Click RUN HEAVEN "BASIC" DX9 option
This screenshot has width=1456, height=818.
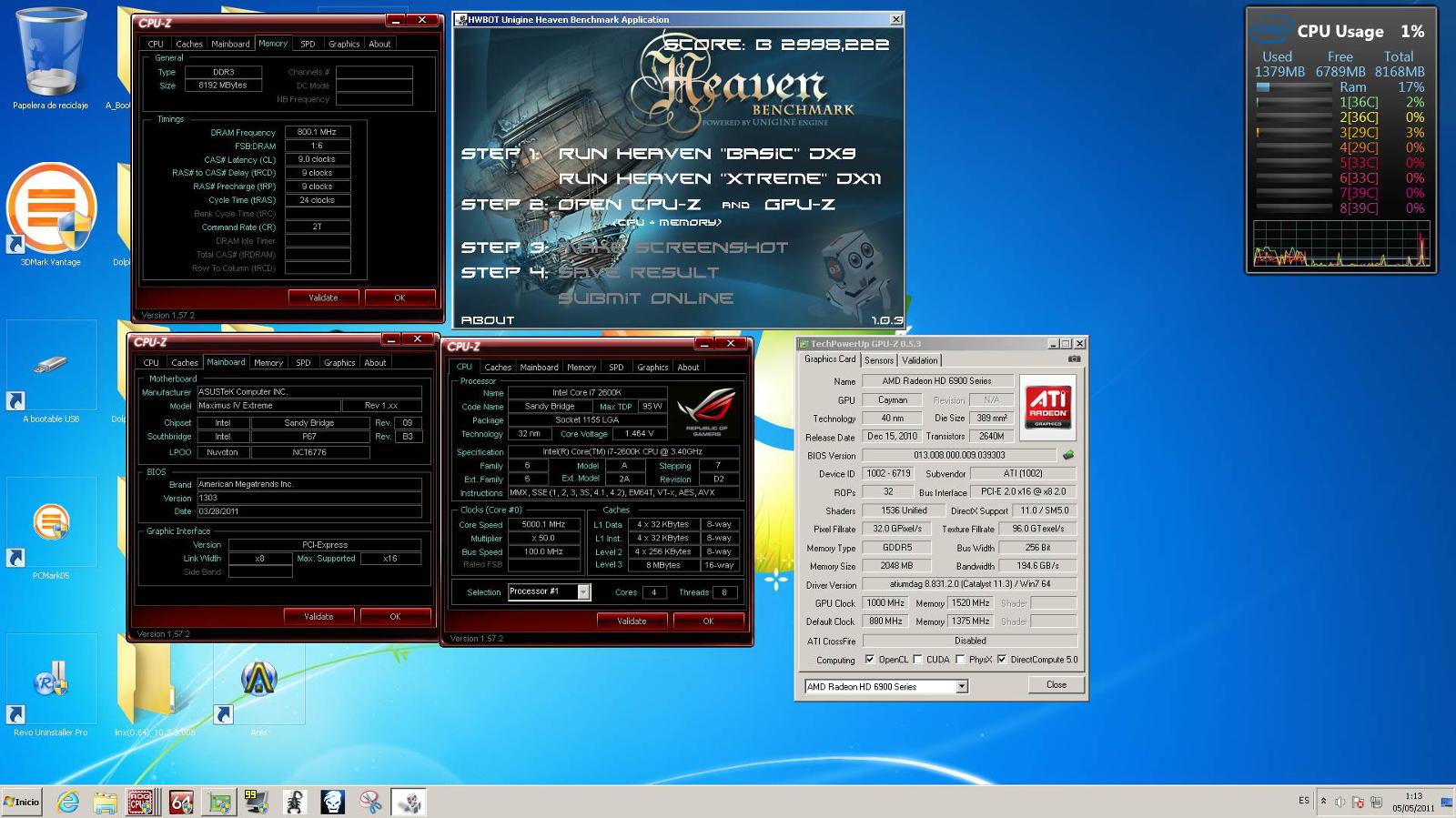707,154
